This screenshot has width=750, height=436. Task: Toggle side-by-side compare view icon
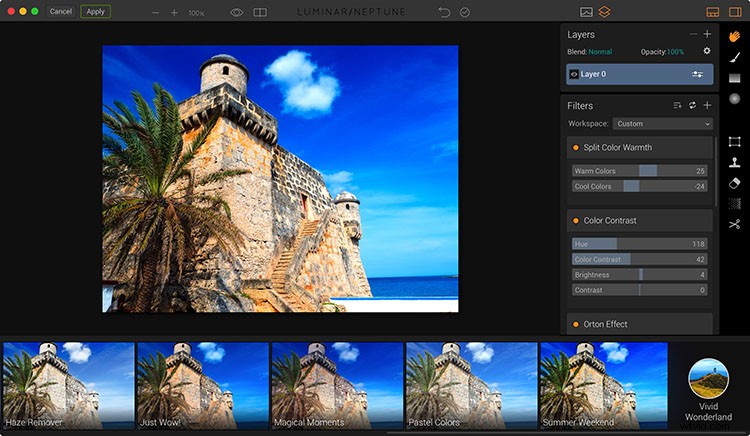260,12
